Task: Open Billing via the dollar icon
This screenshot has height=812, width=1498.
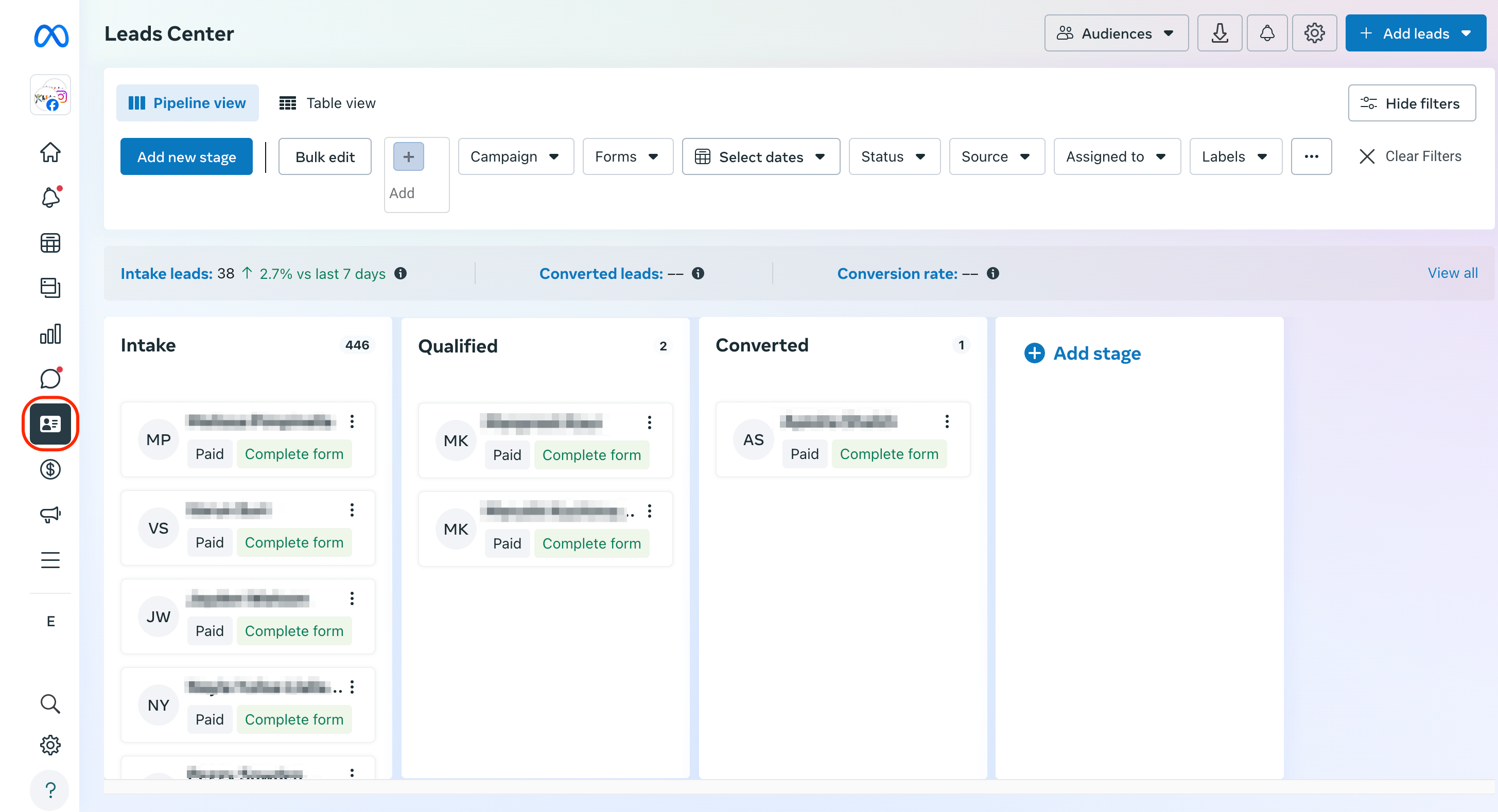Action: [x=50, y=469]
